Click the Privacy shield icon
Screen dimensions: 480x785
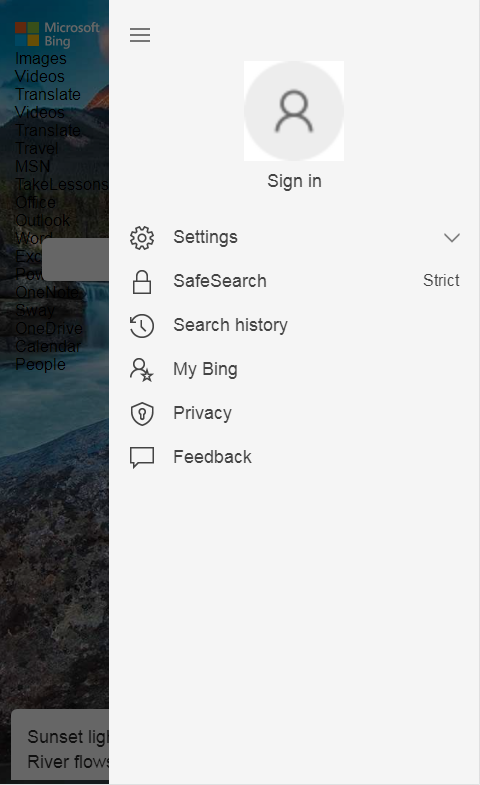point(142,414)
